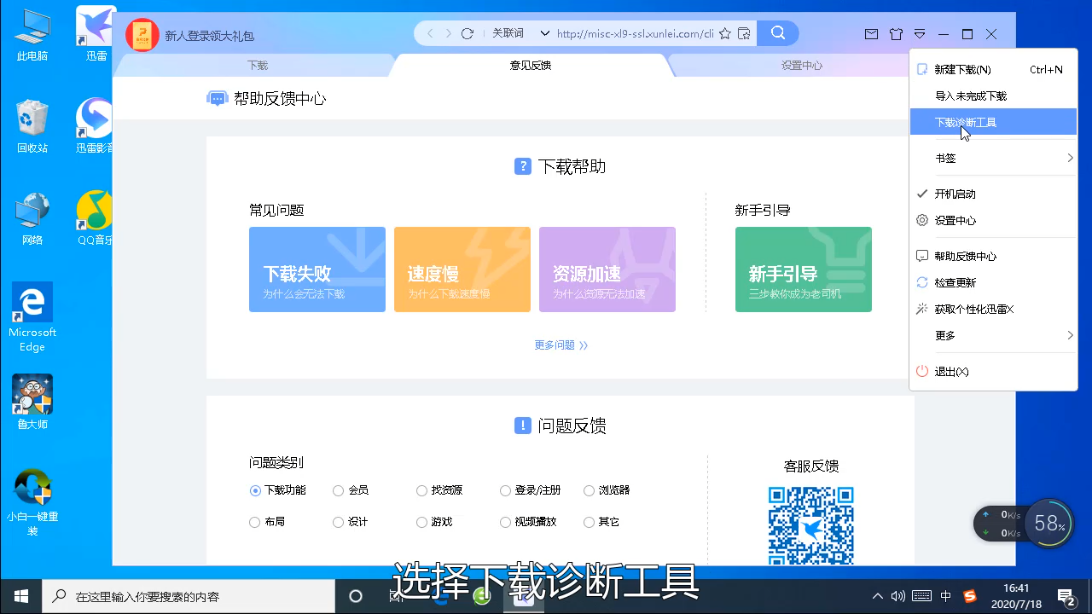Click the refresh page icon
Viewport: 1092px width, 614px height.
coord(467,34)
